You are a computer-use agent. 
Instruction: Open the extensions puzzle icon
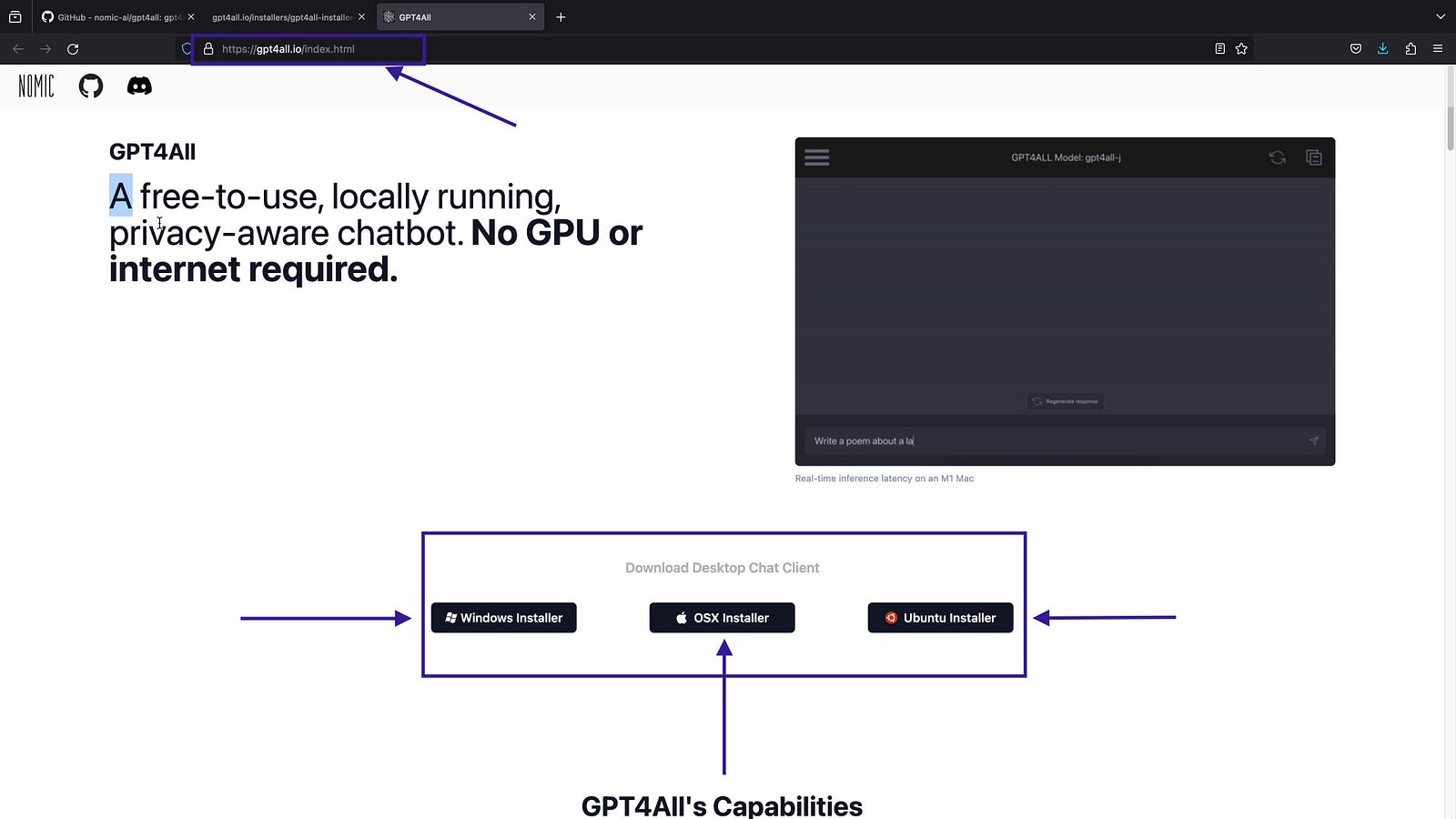click(1410, 49)
